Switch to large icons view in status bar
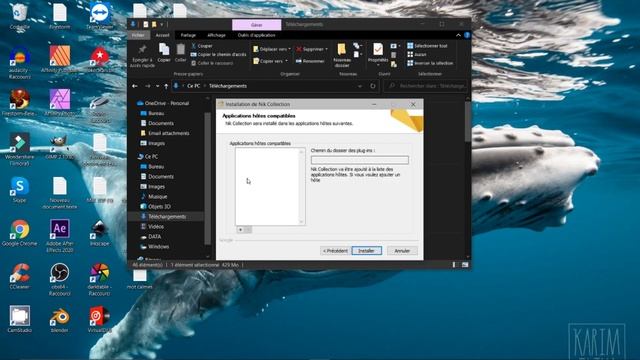This screenshot has height=360, width=640. [464, 265]
